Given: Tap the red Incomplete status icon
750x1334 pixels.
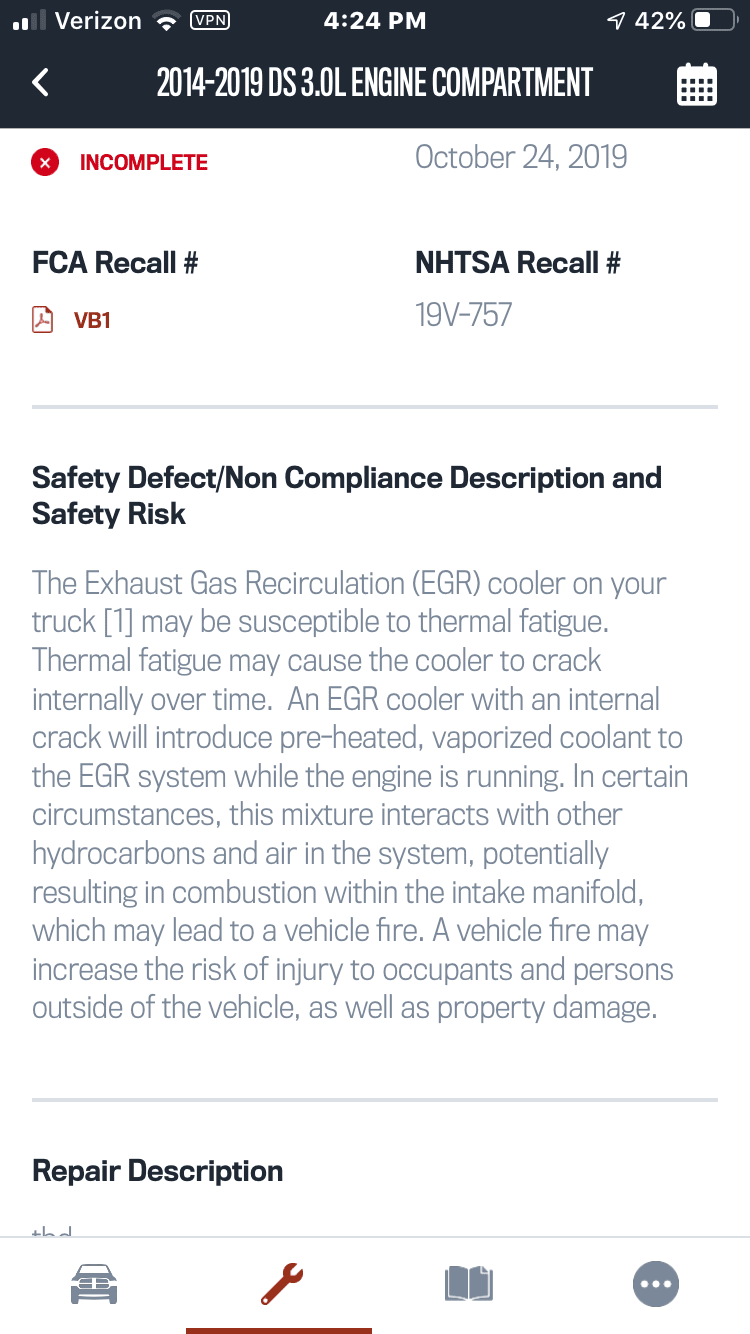Looking at the screenshot, I should click(44, 162).
